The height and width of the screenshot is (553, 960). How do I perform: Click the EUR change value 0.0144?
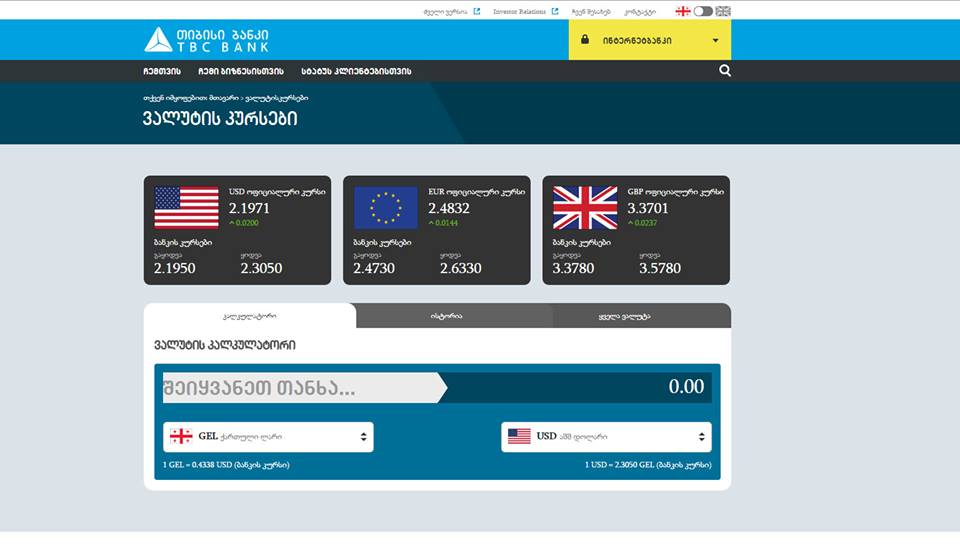pyautogui.click(x=447, y=223)
